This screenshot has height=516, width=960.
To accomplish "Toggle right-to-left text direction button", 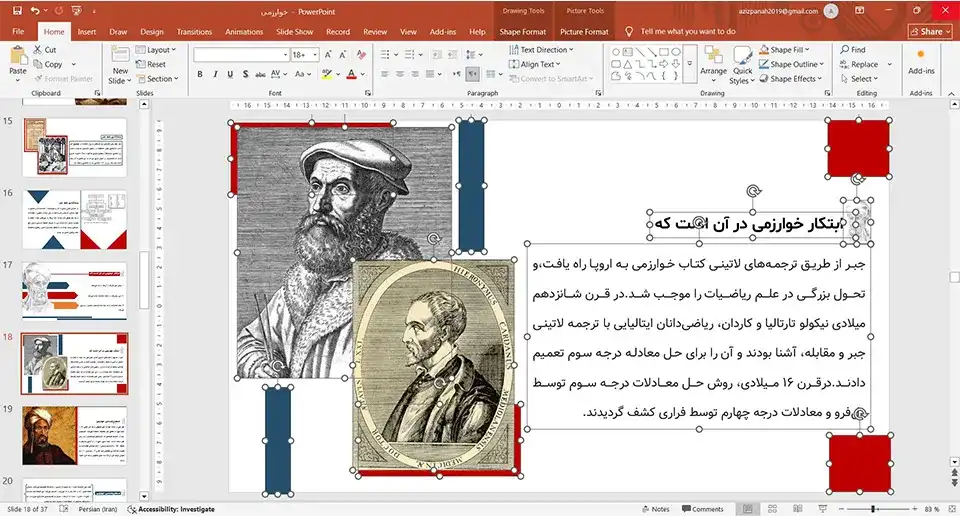I will (473, 74).
